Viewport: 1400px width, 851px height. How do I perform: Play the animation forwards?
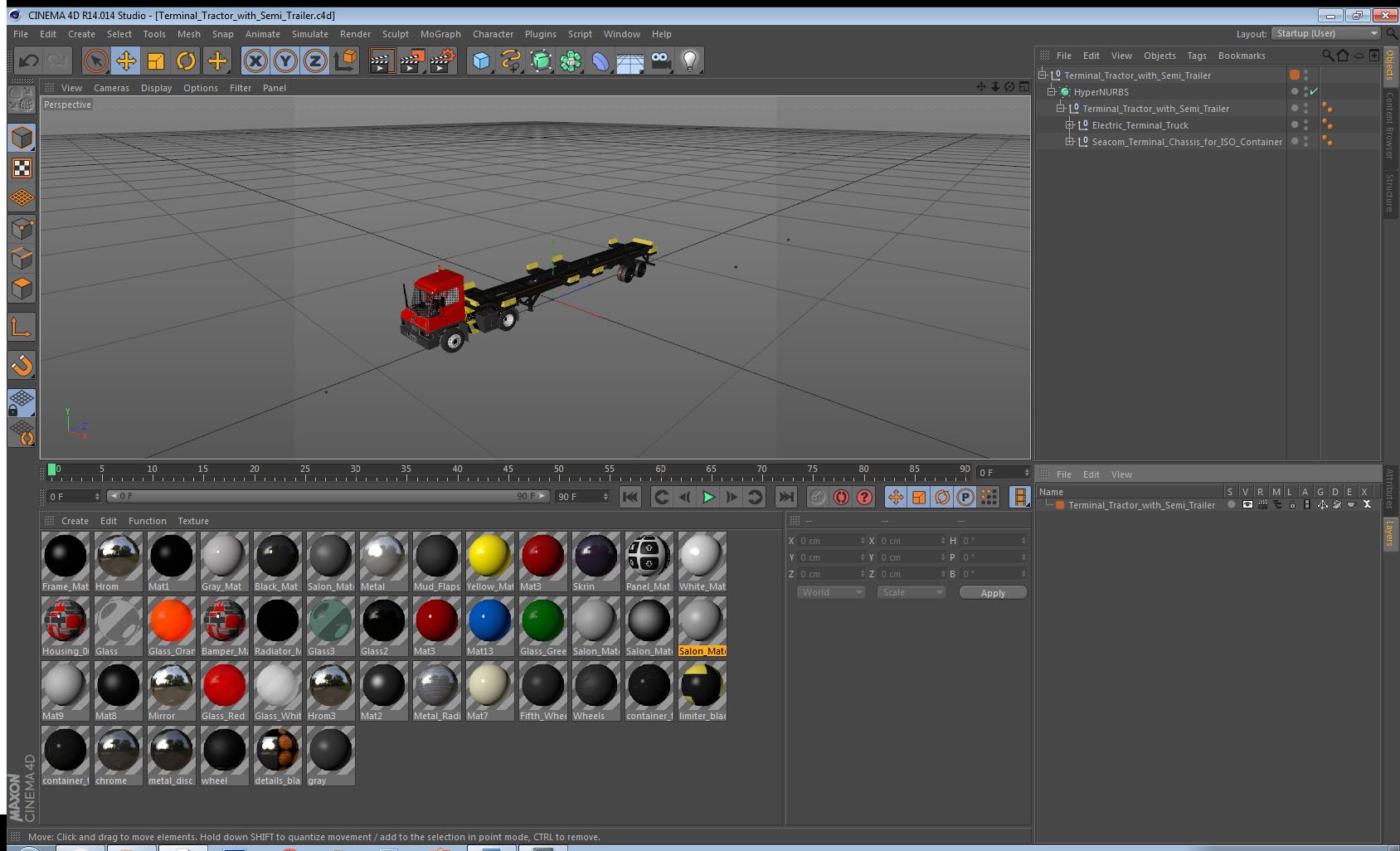pos(708,497)
